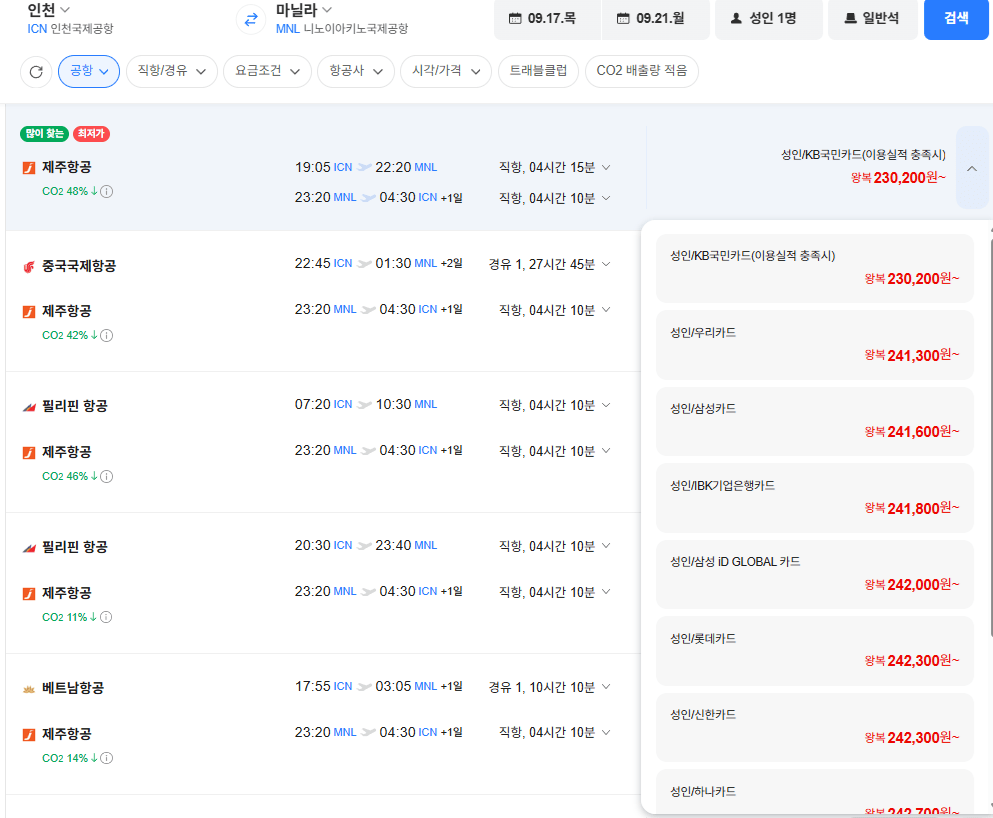993x818 pixels.
Task: Expand details of the 27시간 45분 layover flight
Action: pos(606,264)
